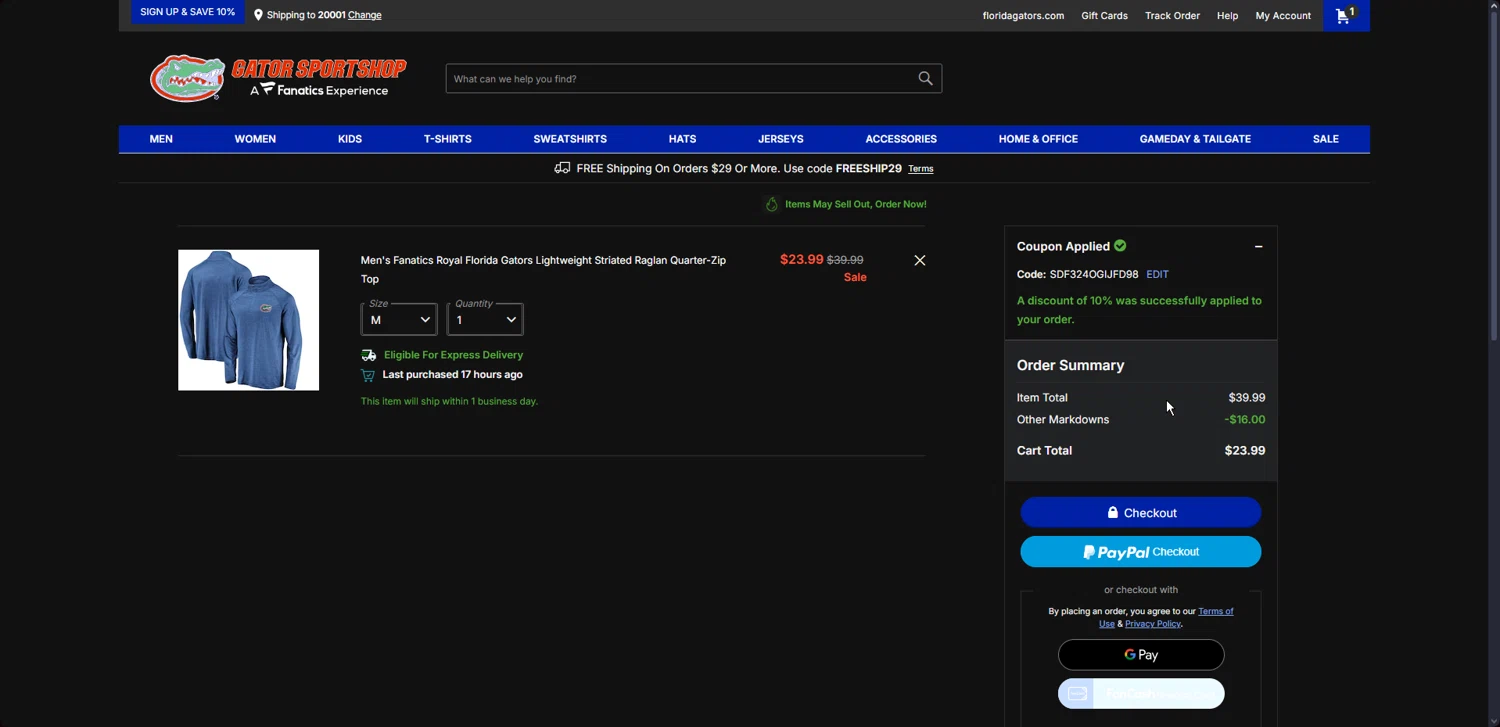This screenshot has height=727, width=1500.
Task: Open Gift Cards link
Action: click(x=1104, y=15)
